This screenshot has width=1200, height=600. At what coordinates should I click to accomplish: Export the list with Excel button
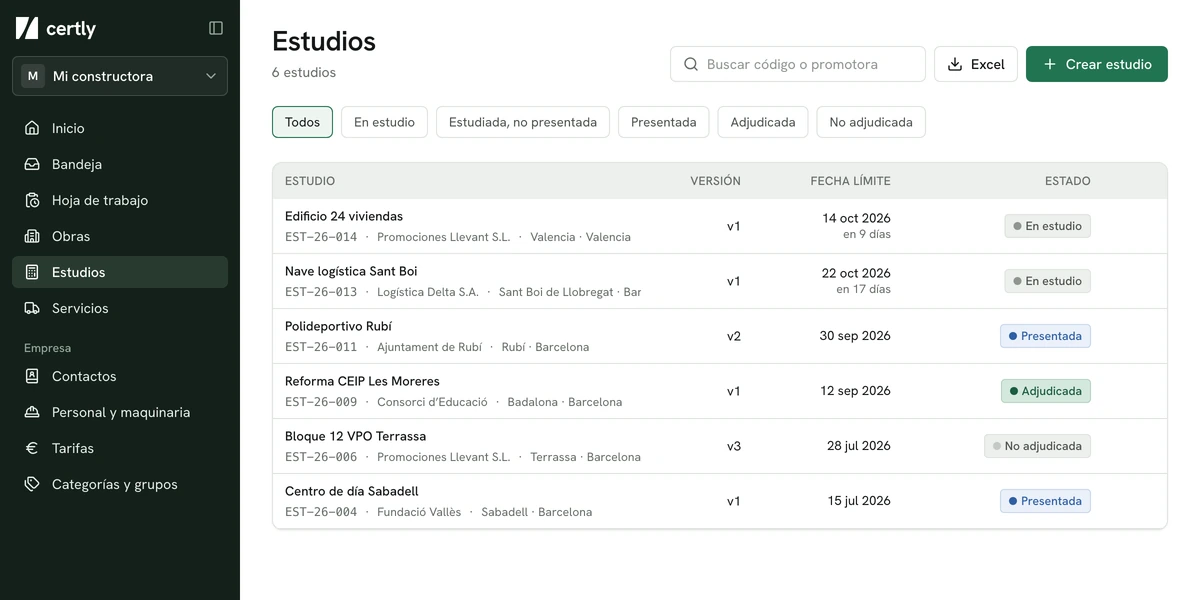pos(976,64)
